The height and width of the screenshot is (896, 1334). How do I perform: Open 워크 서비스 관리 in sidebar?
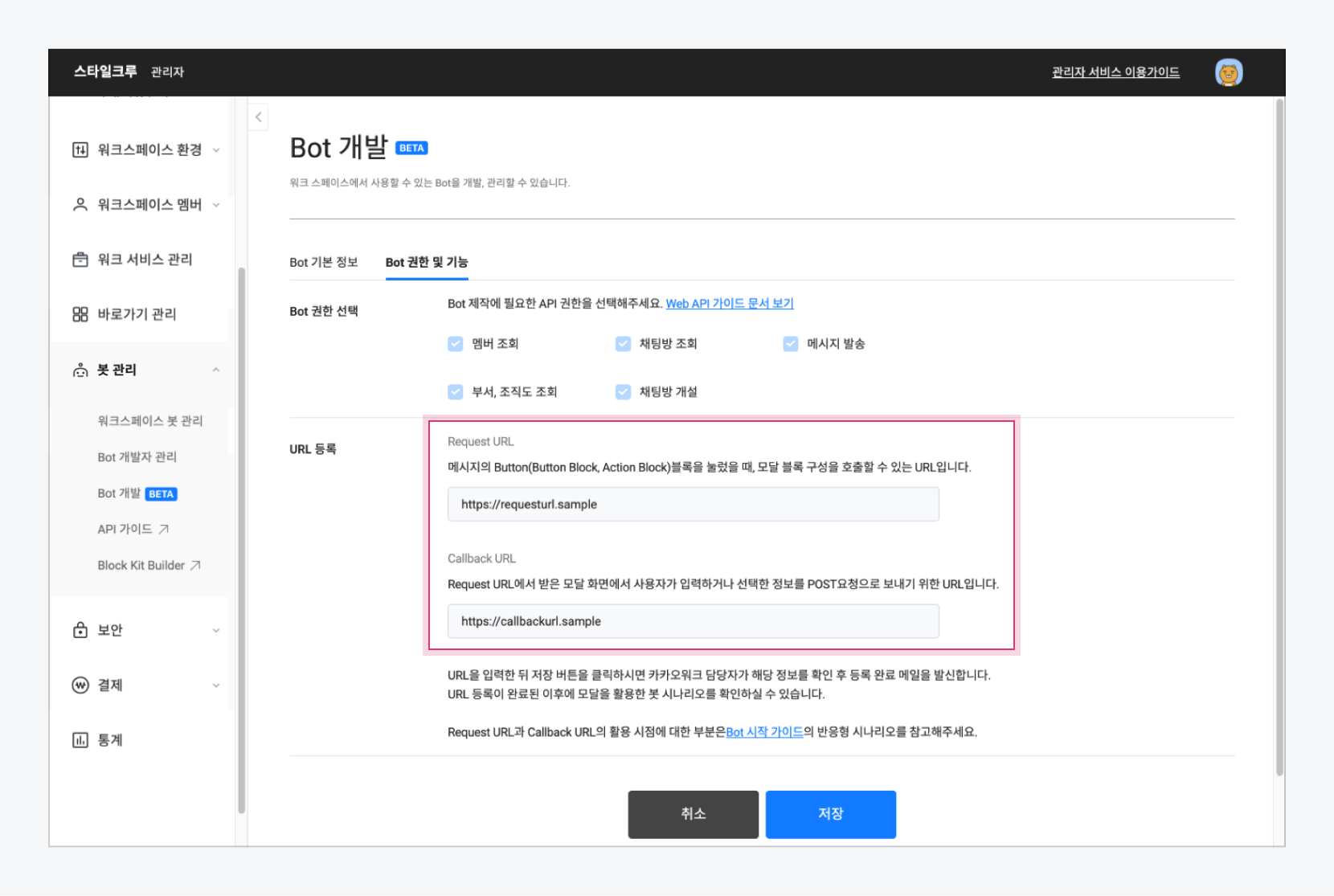[145, 260]
